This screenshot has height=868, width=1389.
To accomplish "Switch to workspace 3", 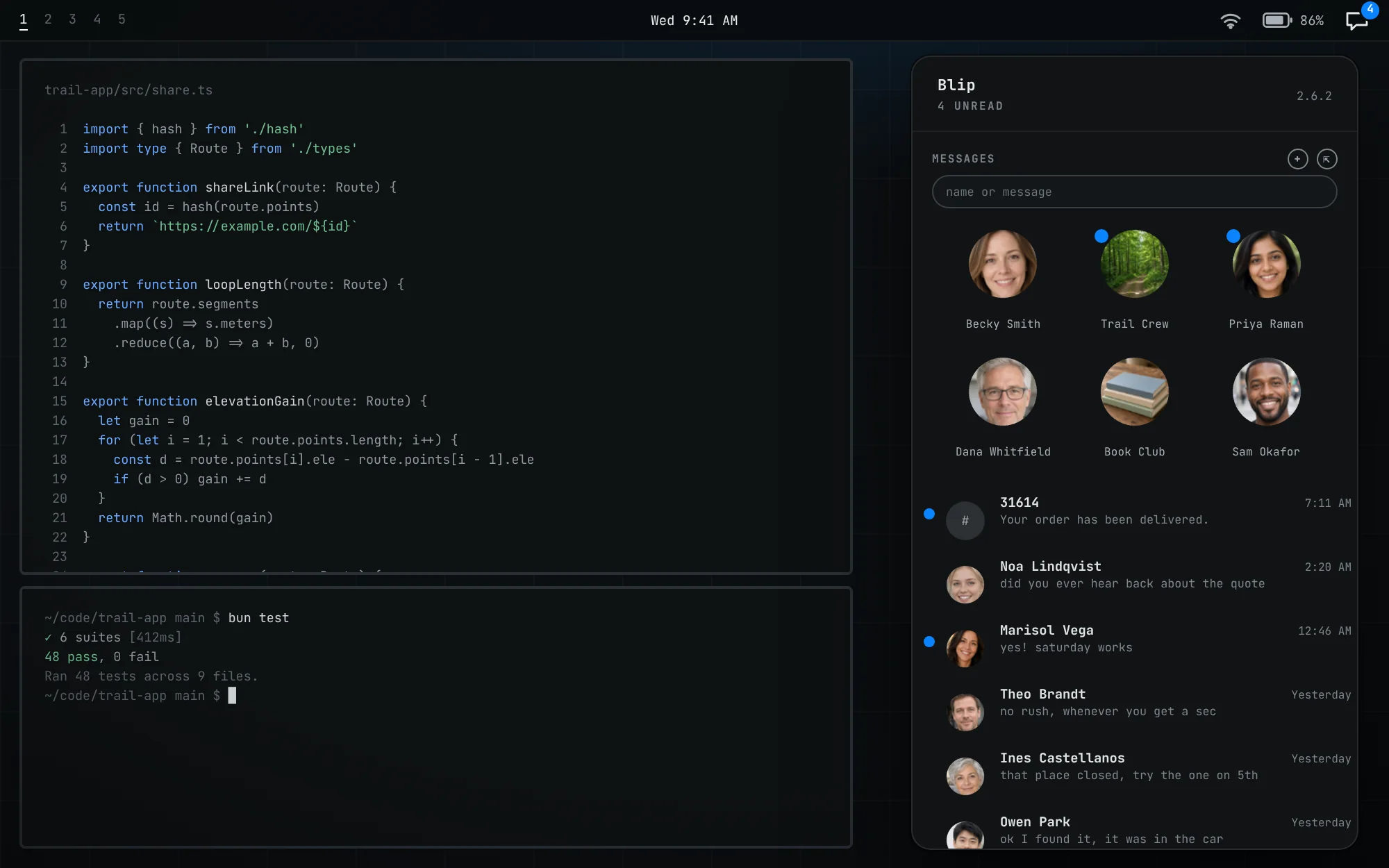I will pyautogui.click(x=72, y=19).
